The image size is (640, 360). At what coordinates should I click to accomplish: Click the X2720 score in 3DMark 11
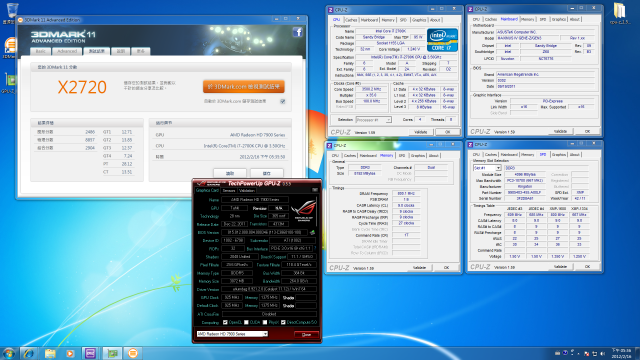82,87
